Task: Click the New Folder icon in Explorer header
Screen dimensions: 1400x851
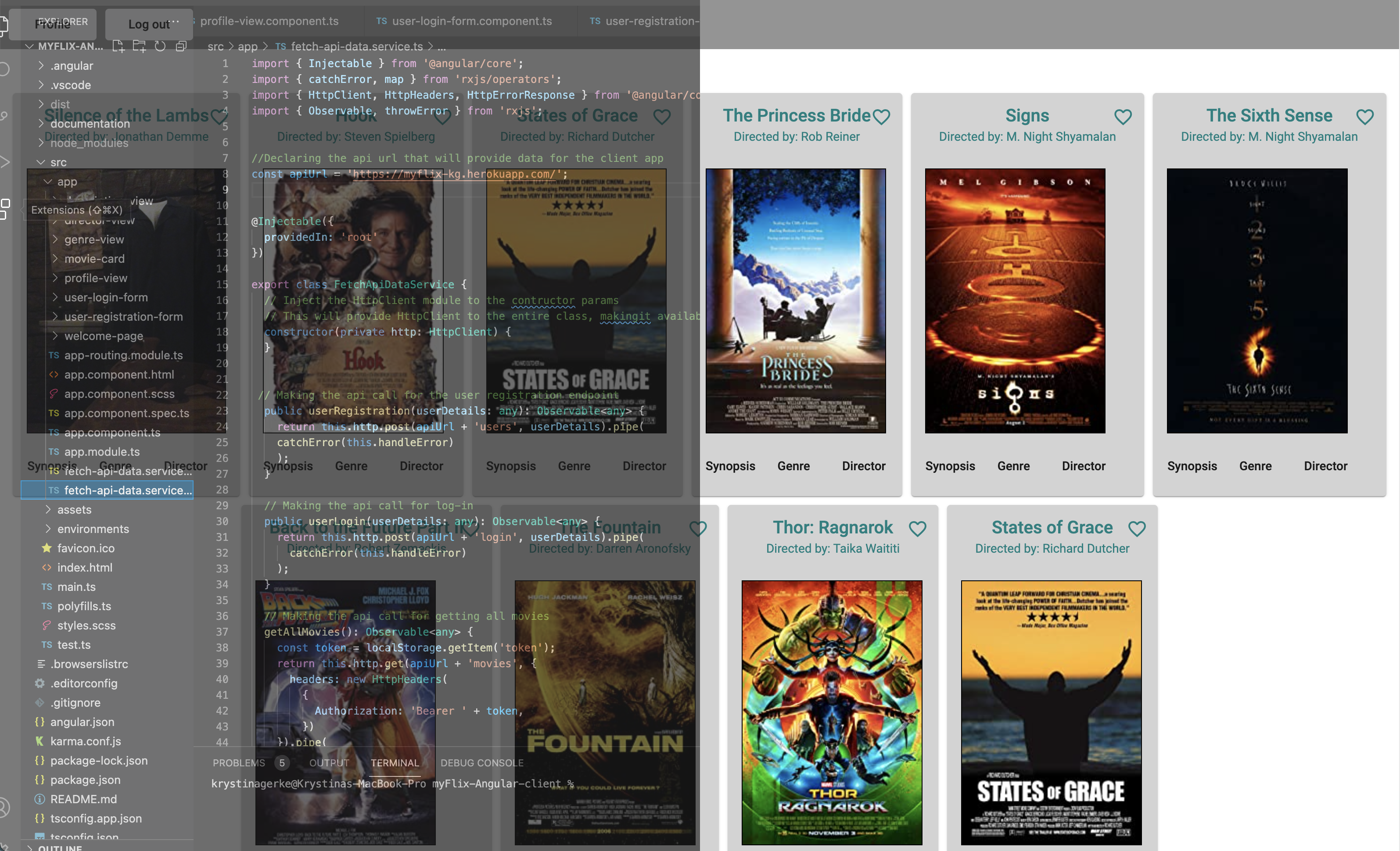Action: (139, 46)
